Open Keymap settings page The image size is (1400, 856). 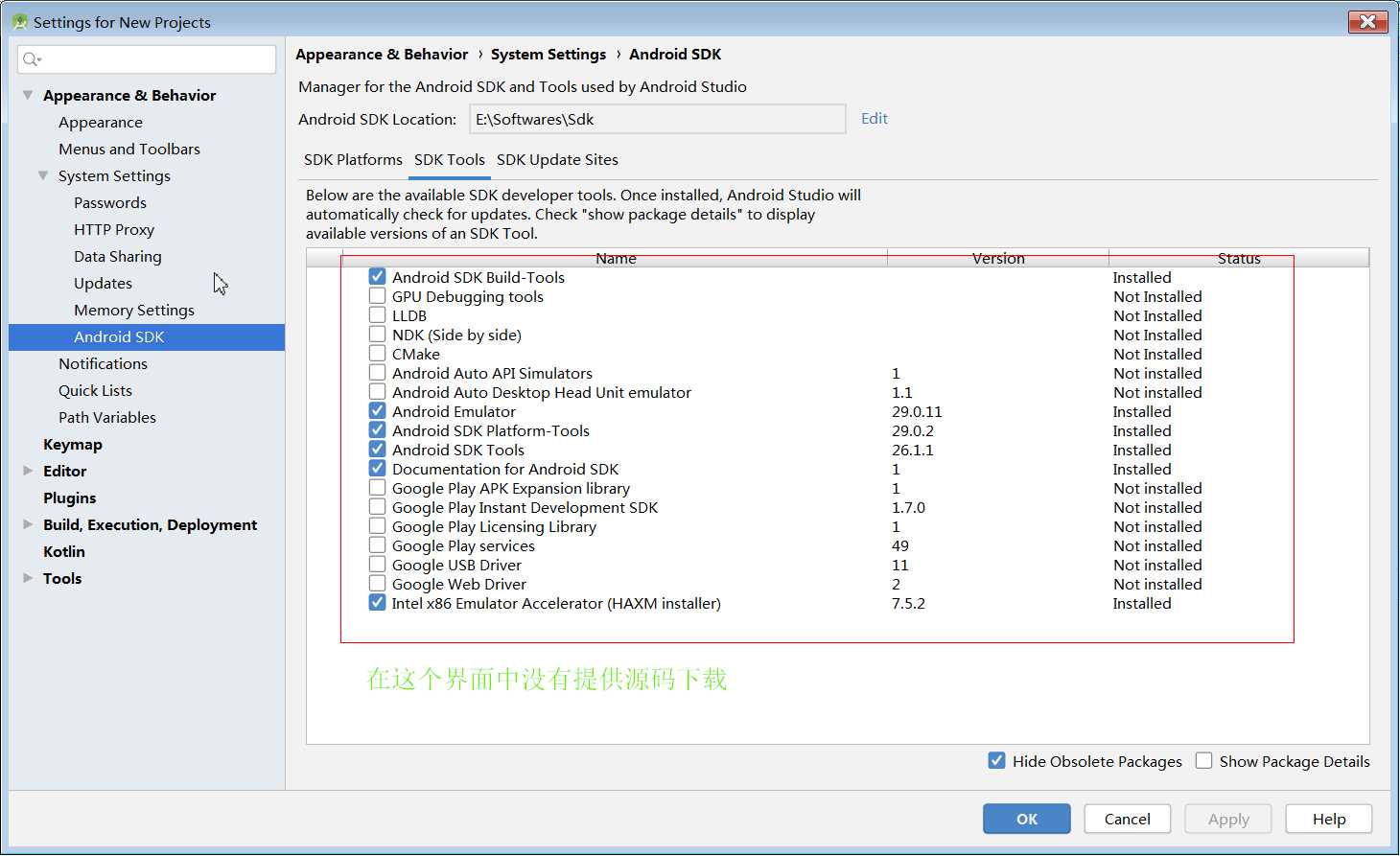coord(73,444)
